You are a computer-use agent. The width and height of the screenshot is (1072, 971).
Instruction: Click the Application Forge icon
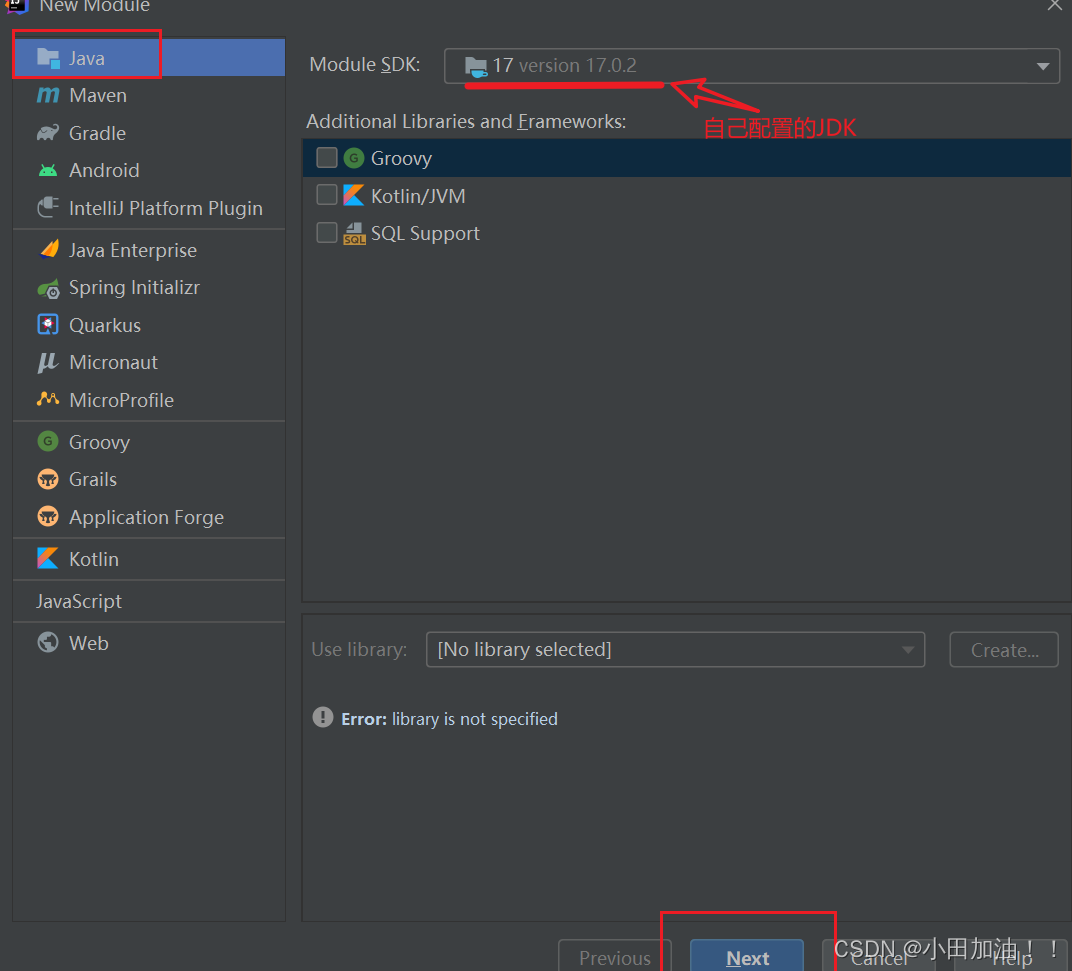pos(48,516)
